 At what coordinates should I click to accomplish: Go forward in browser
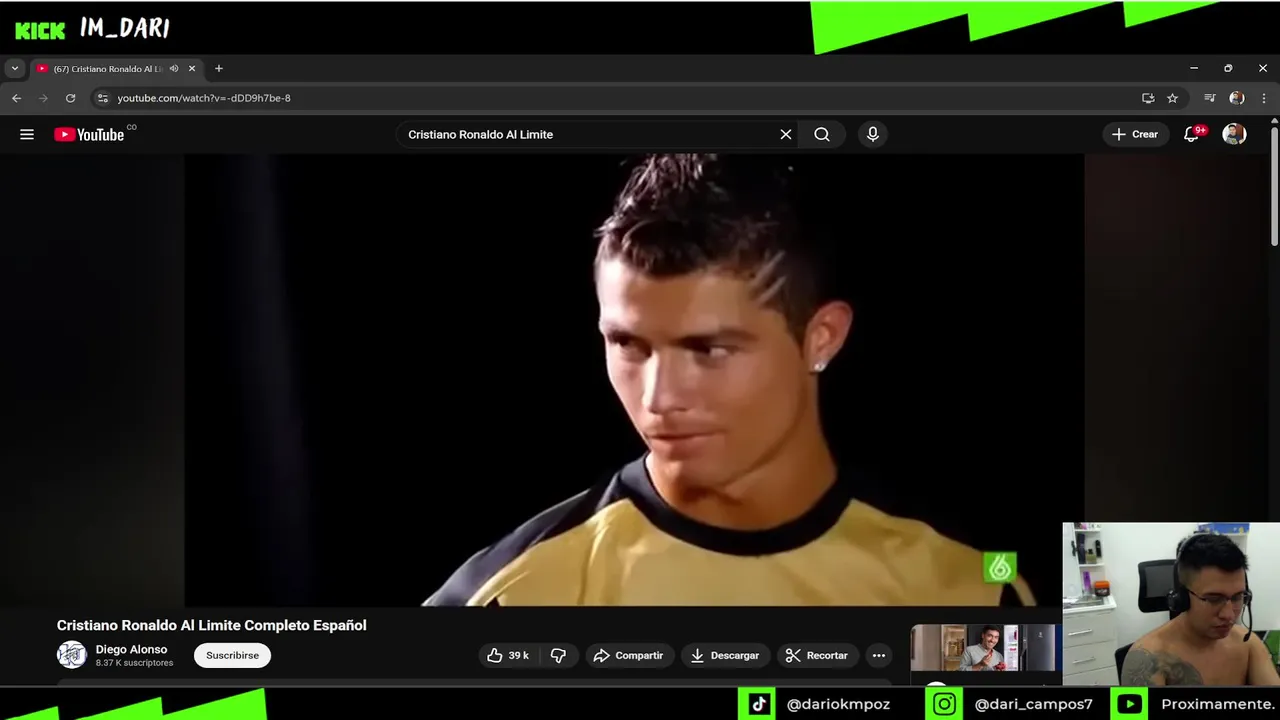[43, 98]
